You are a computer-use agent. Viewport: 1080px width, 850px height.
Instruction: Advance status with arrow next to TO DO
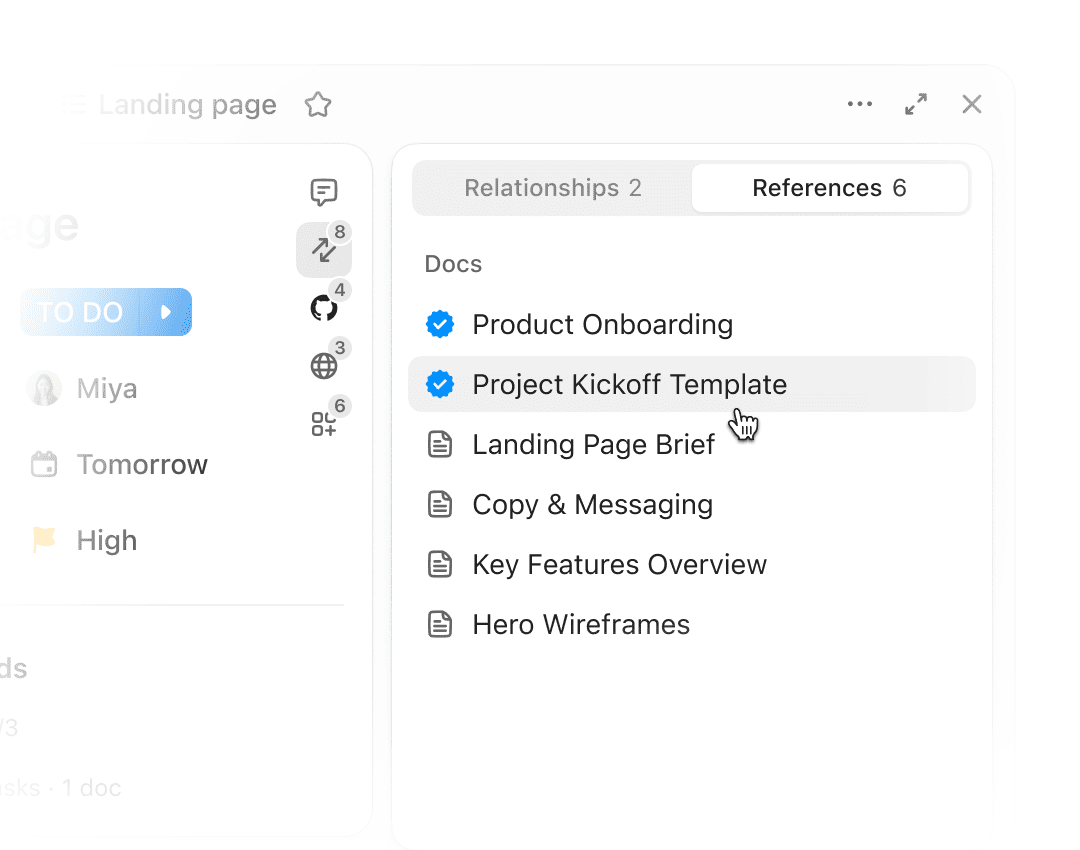(165, 312)
